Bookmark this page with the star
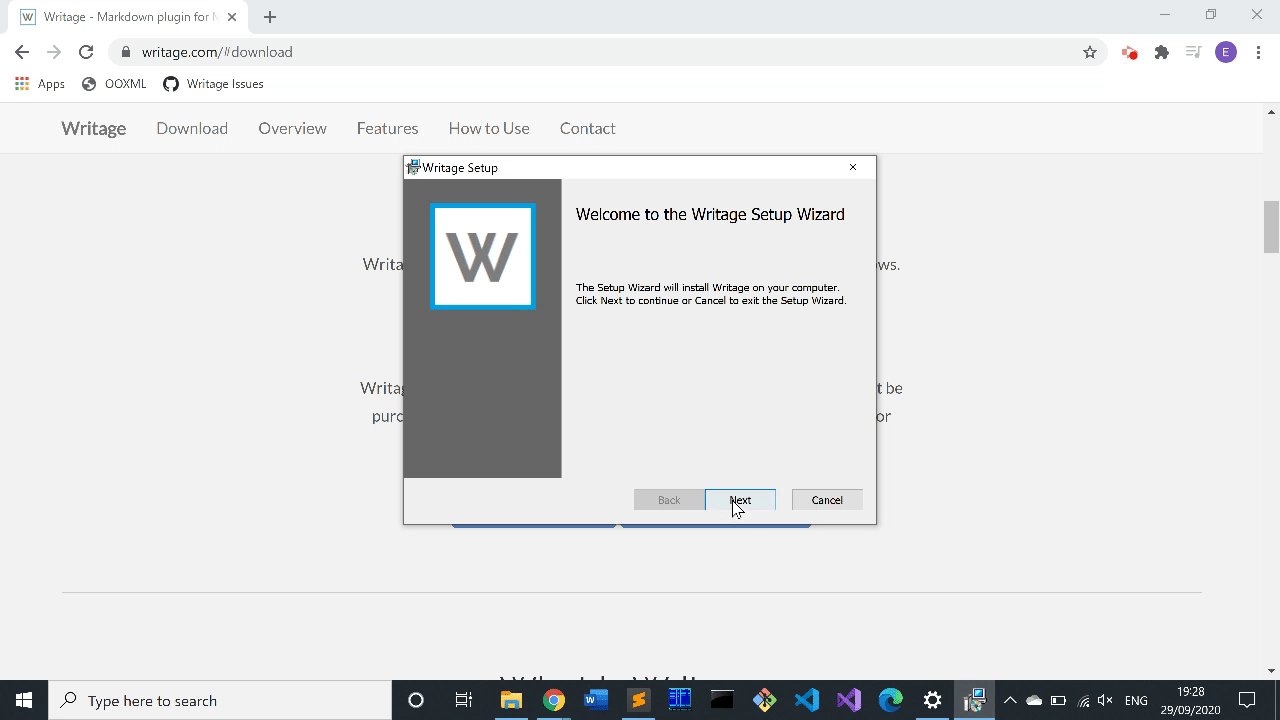This screenshot has height=720, width=1280. pos(1090,52)
